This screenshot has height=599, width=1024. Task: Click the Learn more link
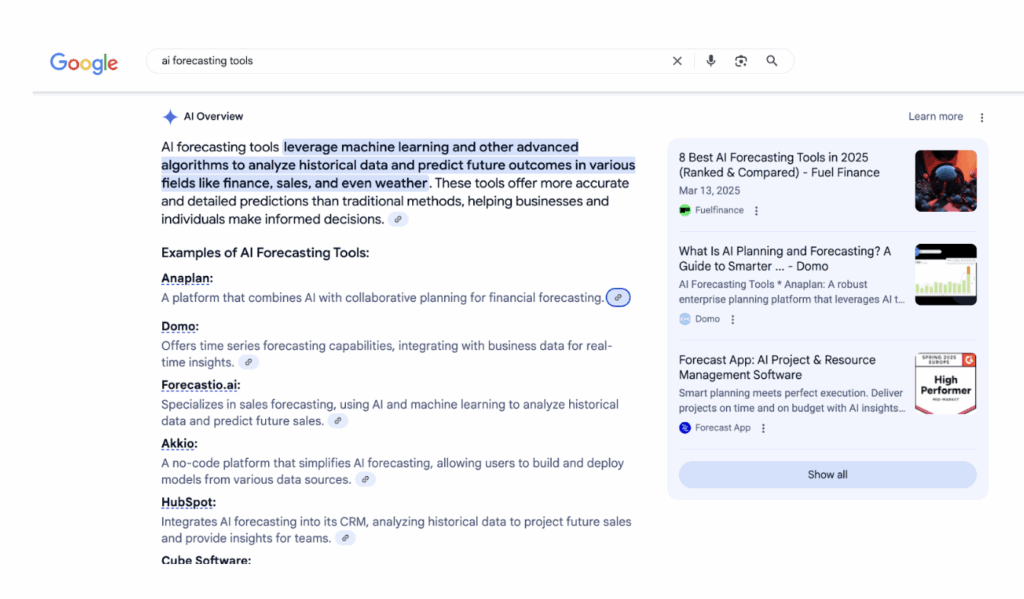point(935,117)
